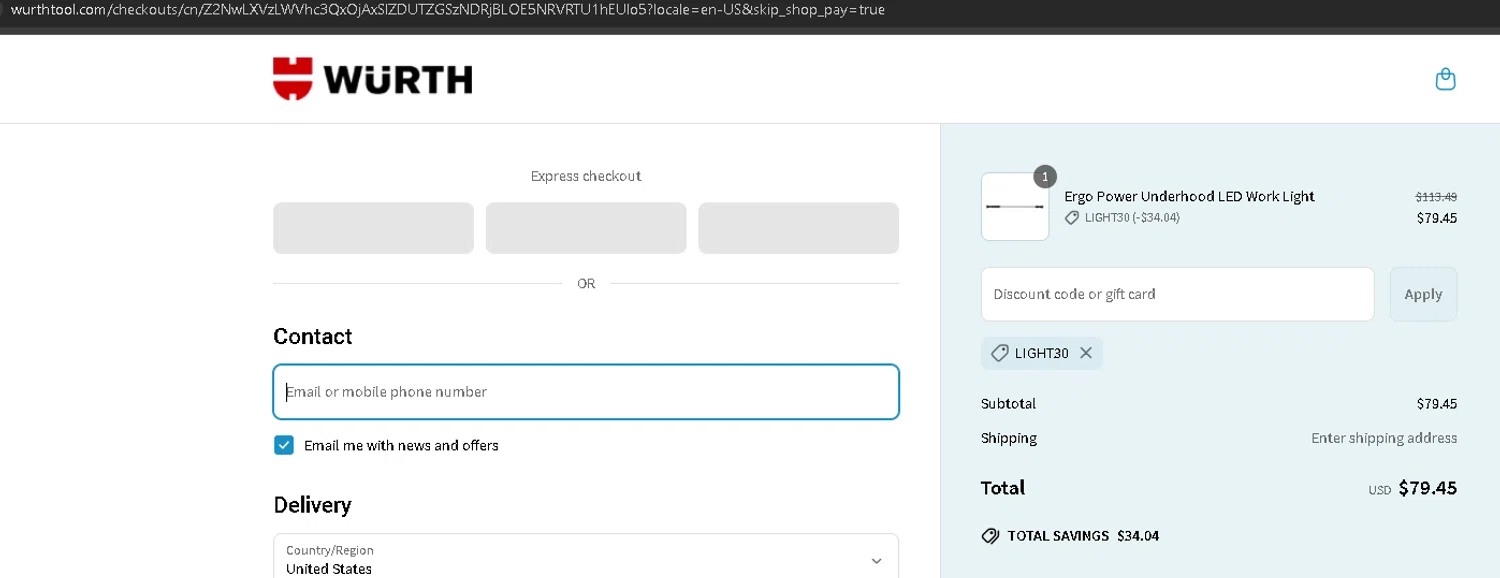1500x578 pixels.
Task: Click the Apply discount button
Action: coord(1423,294)
